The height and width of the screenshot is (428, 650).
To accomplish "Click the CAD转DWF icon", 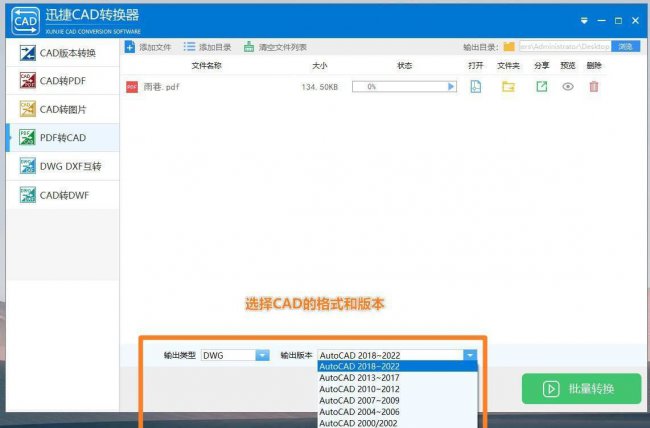I will pos(27,195).
